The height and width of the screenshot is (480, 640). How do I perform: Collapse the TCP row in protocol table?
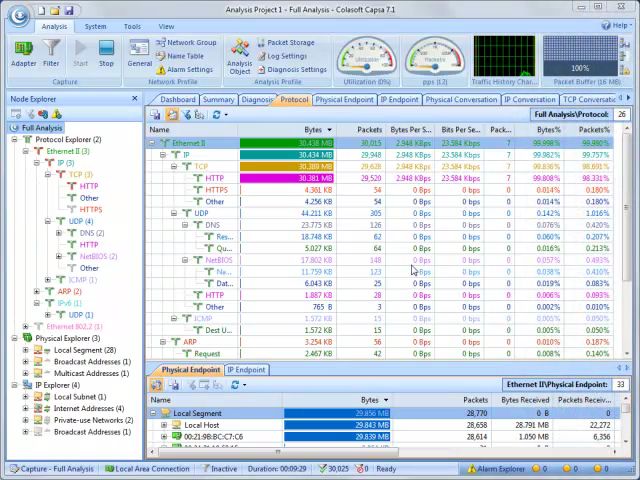coord(174,167)
